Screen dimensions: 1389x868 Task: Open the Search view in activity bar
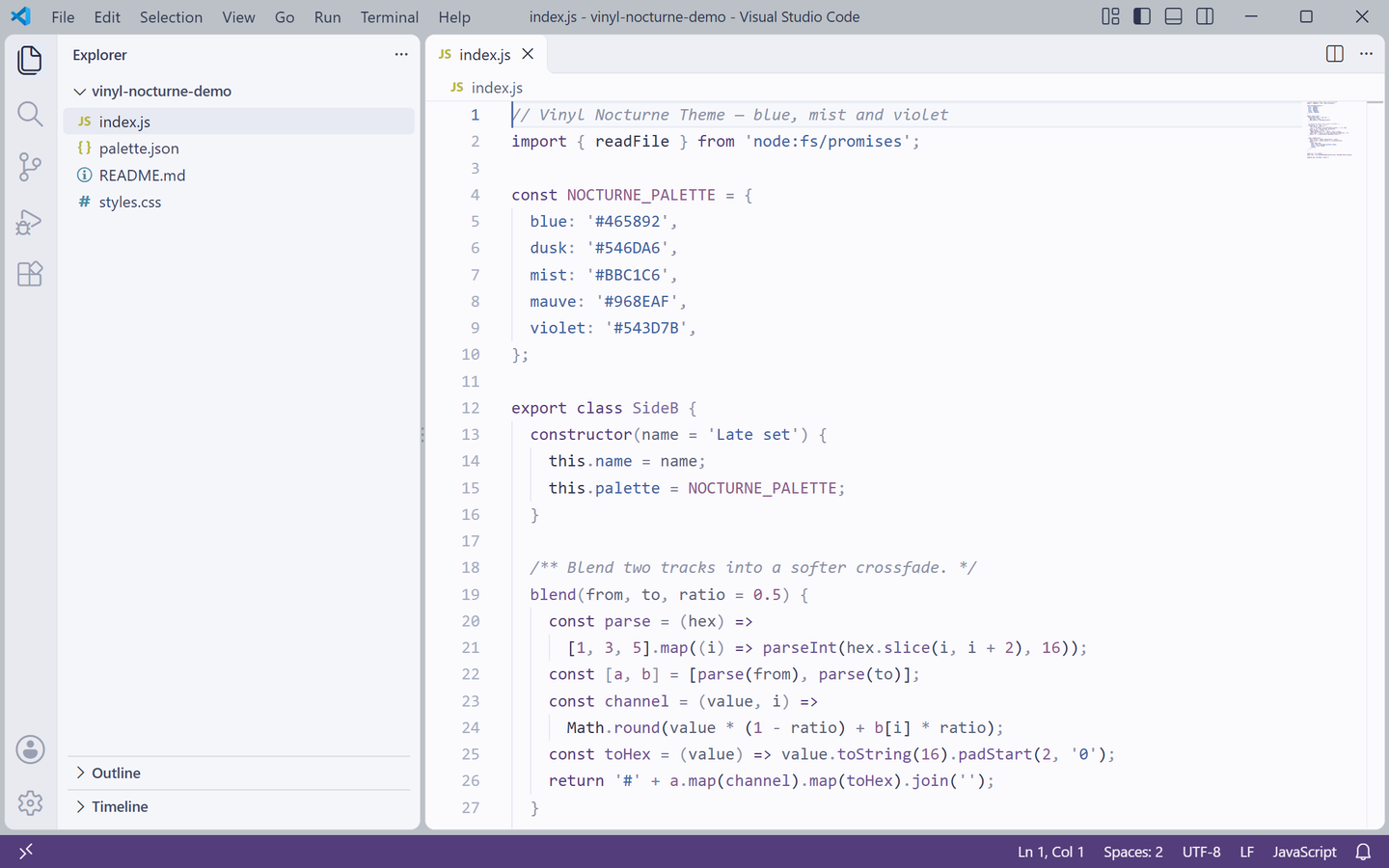(30, 114)
